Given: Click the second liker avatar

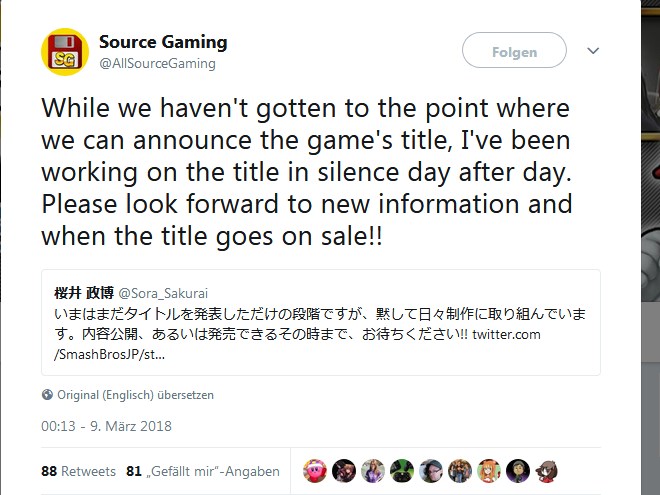Looking at the screenshot, I should (x=344, y=471).
